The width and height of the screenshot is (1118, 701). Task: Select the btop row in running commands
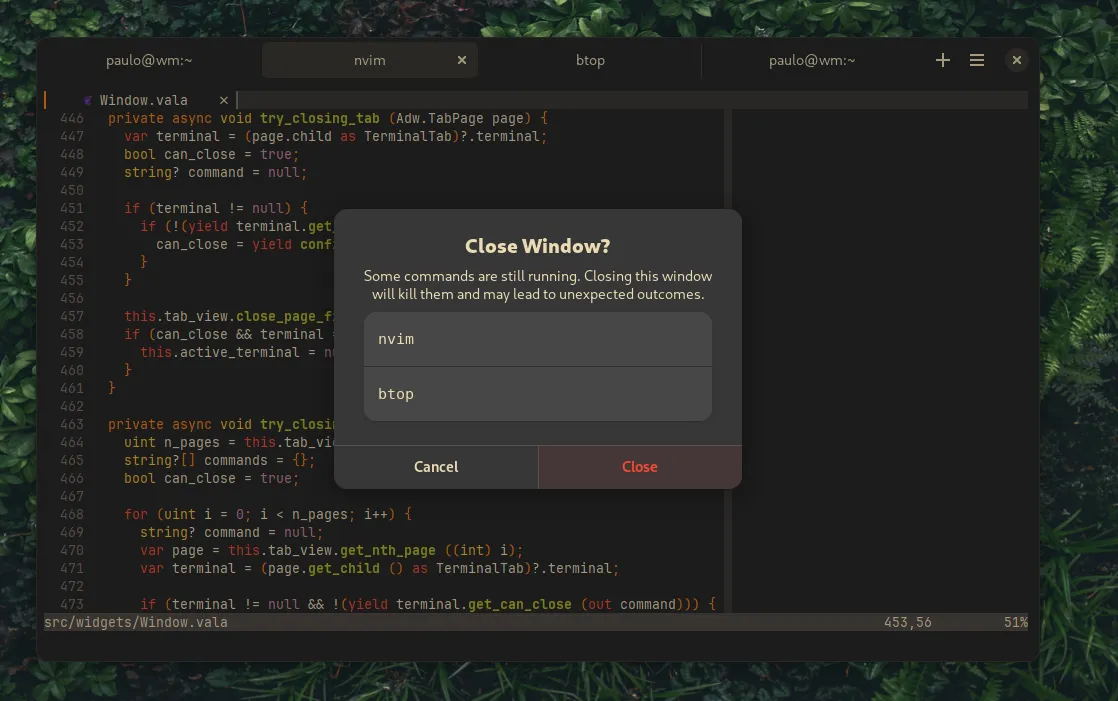pyautogui.click(x=537, y=394)
